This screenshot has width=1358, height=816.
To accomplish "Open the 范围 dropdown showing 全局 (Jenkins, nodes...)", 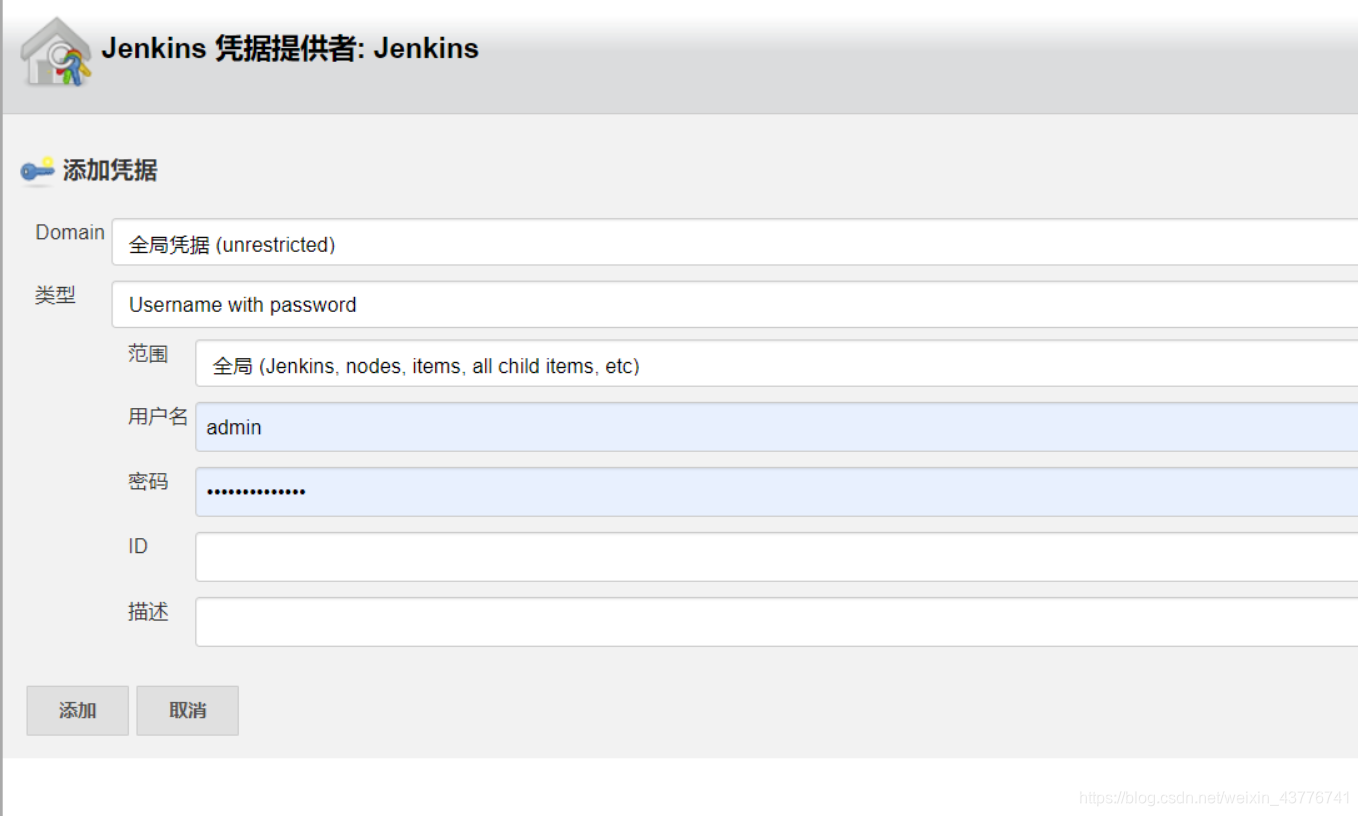I will tap(777, 365).
